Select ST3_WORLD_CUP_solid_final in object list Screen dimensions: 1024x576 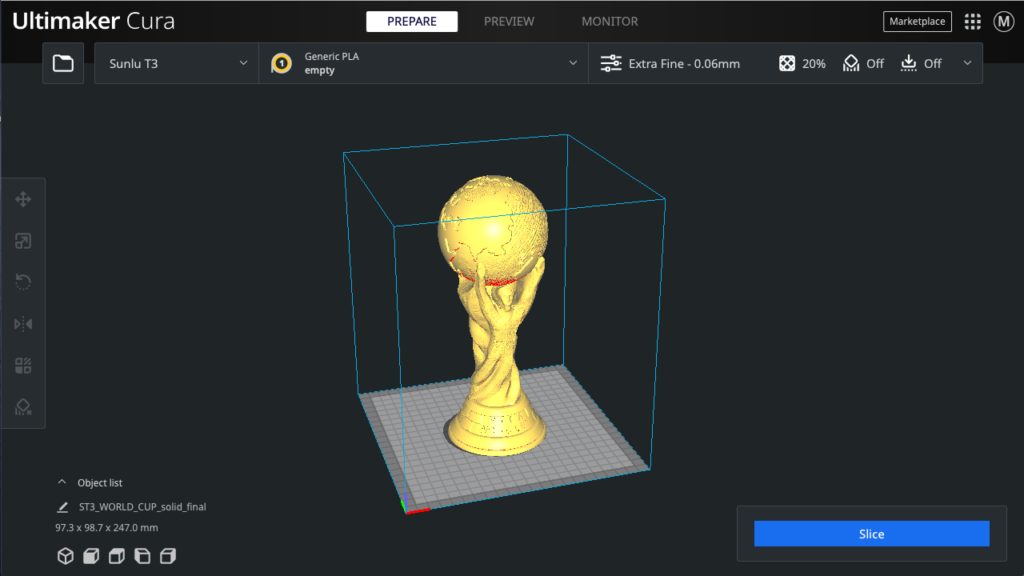point(142,507)
